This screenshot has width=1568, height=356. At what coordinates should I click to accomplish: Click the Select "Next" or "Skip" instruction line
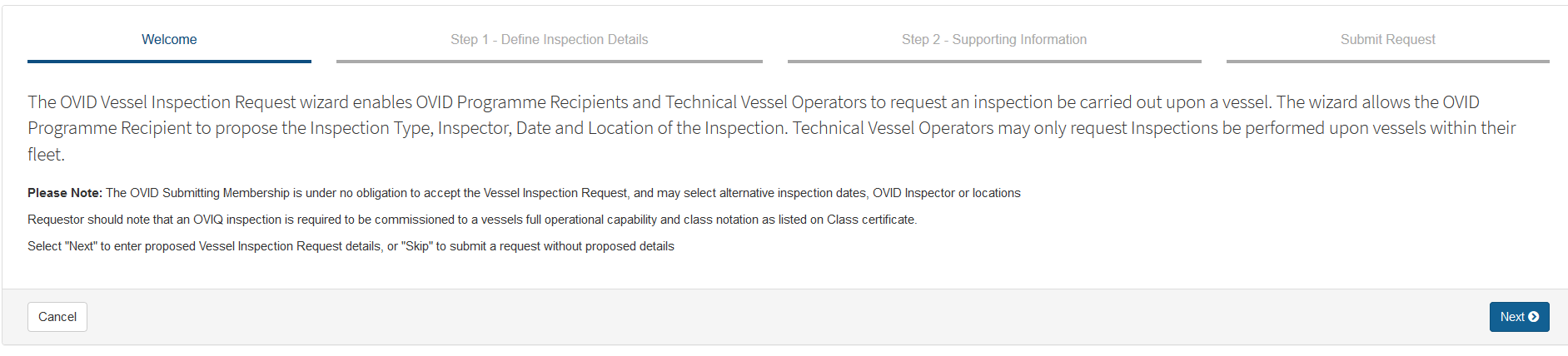351,246
